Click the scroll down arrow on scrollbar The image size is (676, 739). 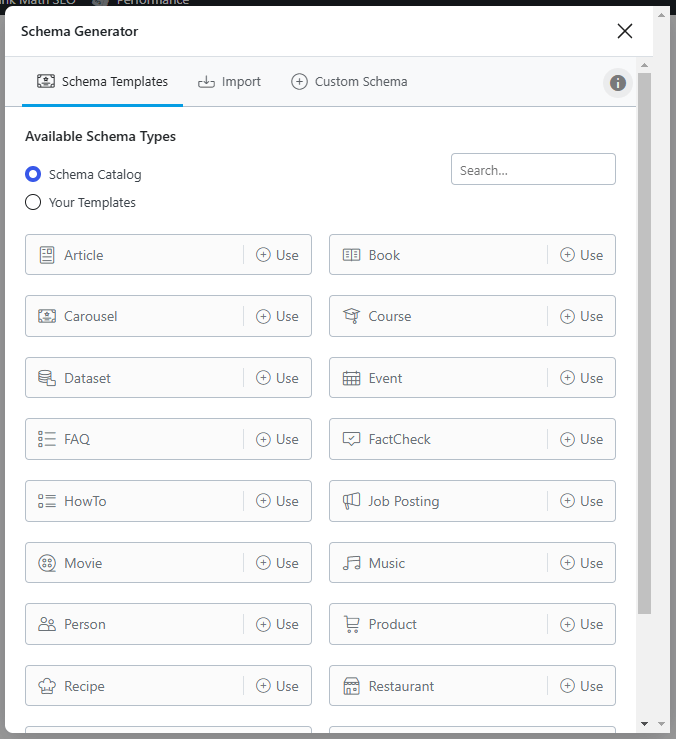pyautogui.click(x=645, y=723)
